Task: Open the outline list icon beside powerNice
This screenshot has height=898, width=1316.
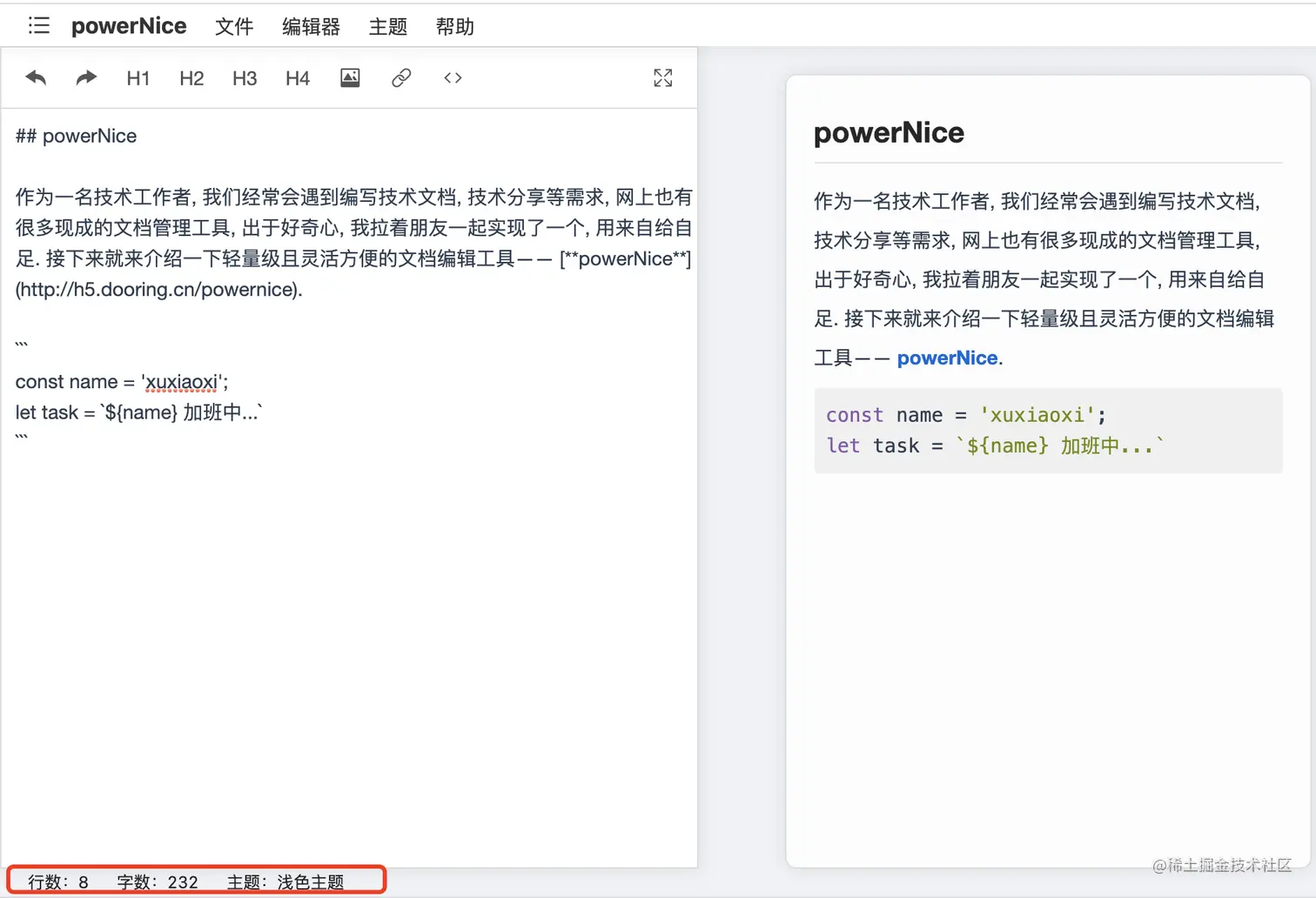Action: [x=39, y=25]
